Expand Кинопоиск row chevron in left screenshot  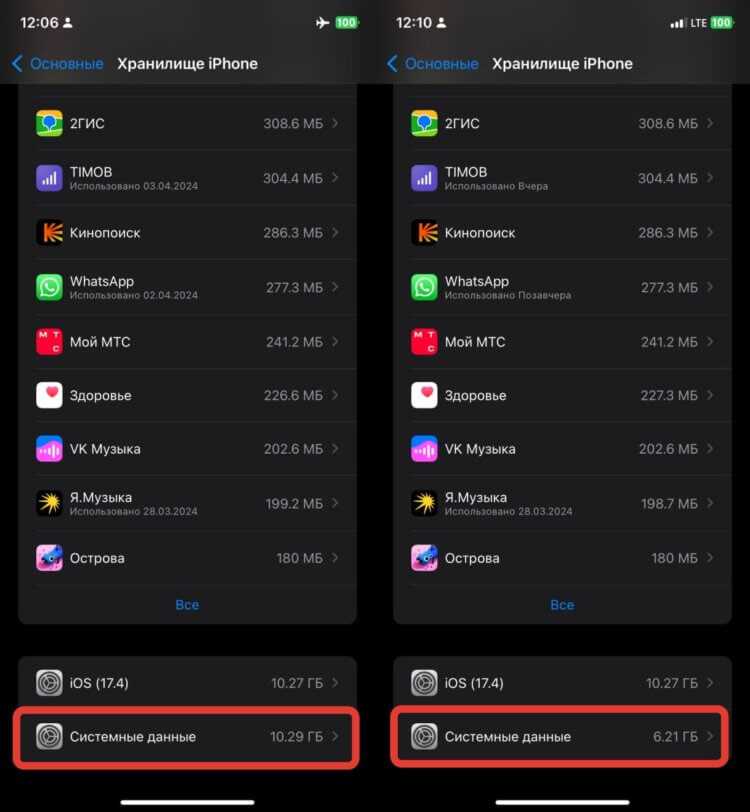[x=335, y=233]
